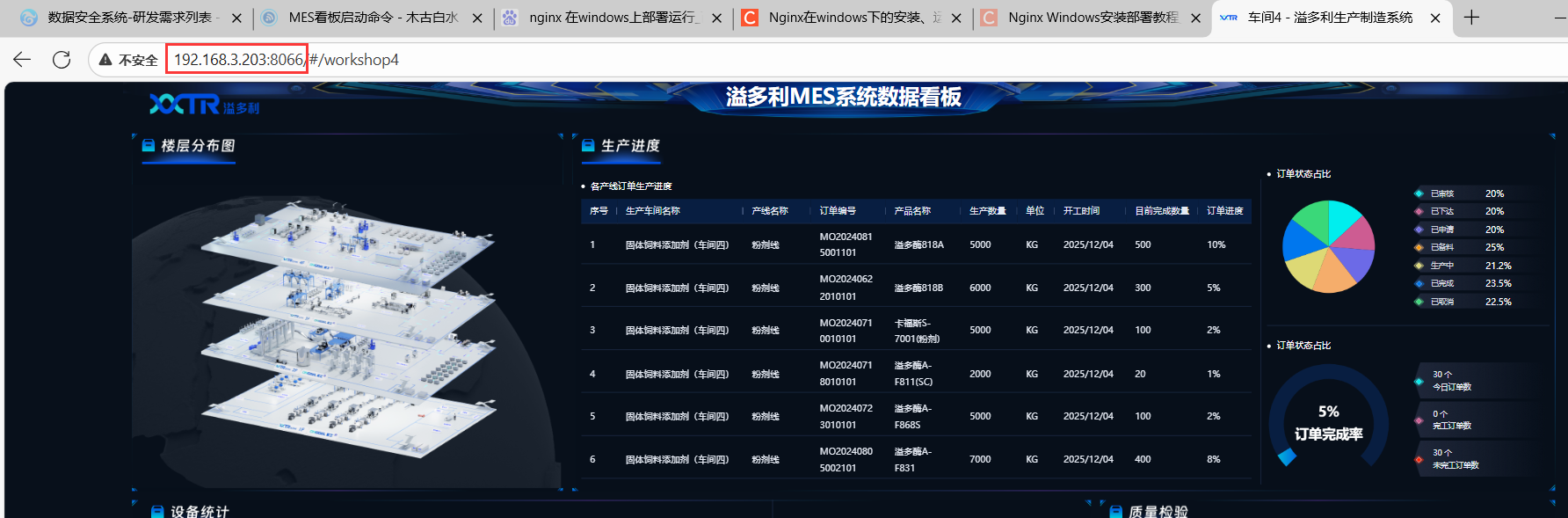Click the 22.5% value beside 已取消

[1499, 302]
